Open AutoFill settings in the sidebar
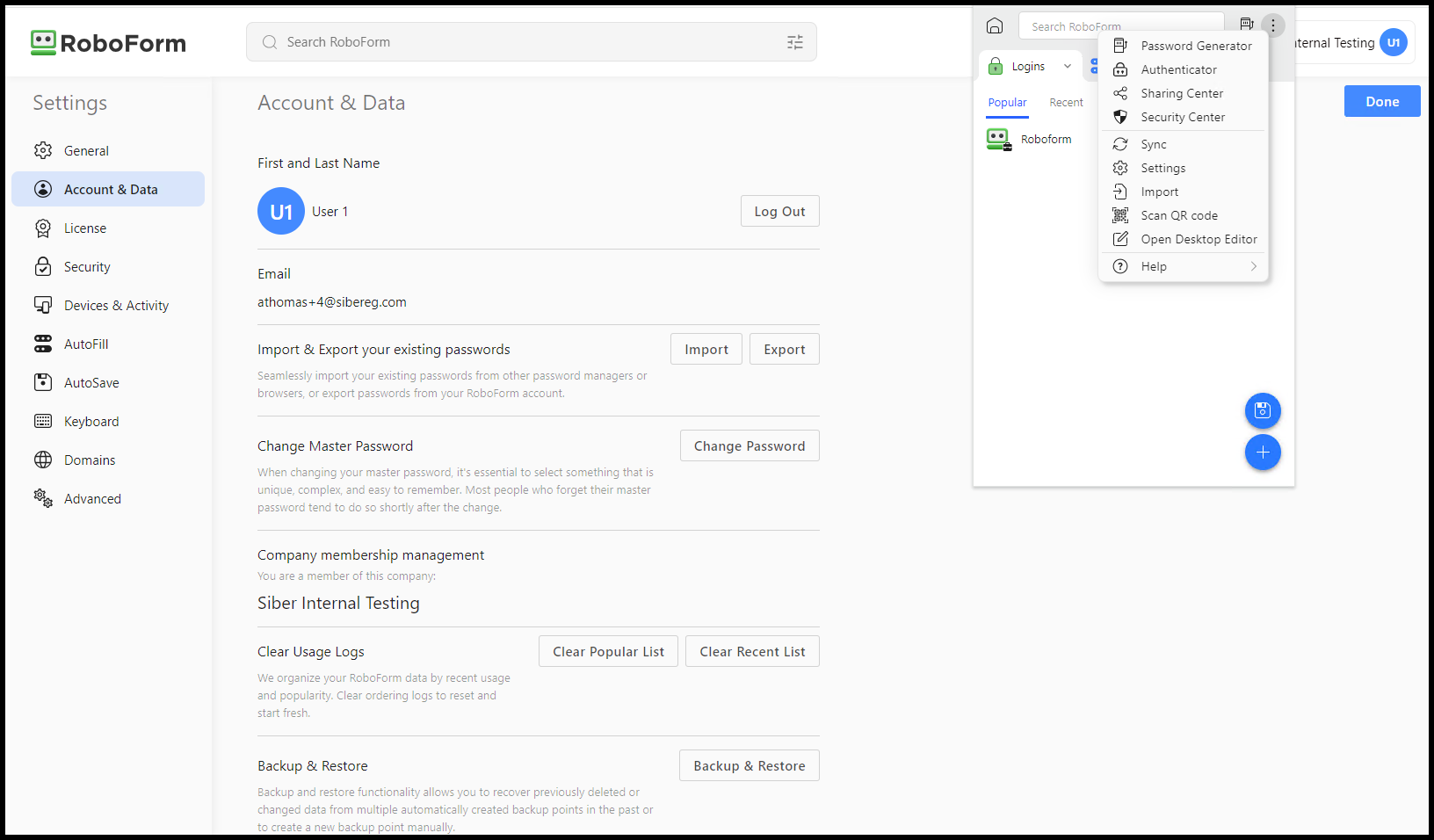Screen dimensions: 1434x840 pyautogui.click(x=86, y=344)
